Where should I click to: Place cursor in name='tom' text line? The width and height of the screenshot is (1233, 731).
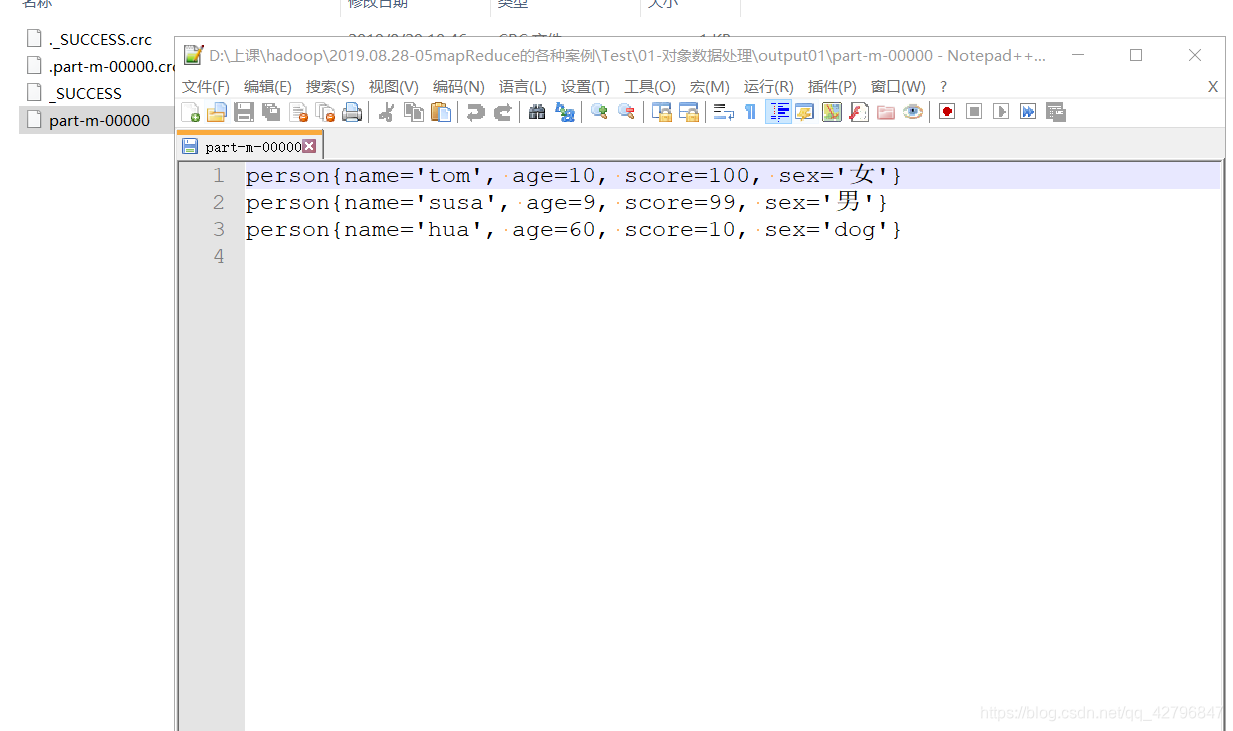click(x=573, y=176)
